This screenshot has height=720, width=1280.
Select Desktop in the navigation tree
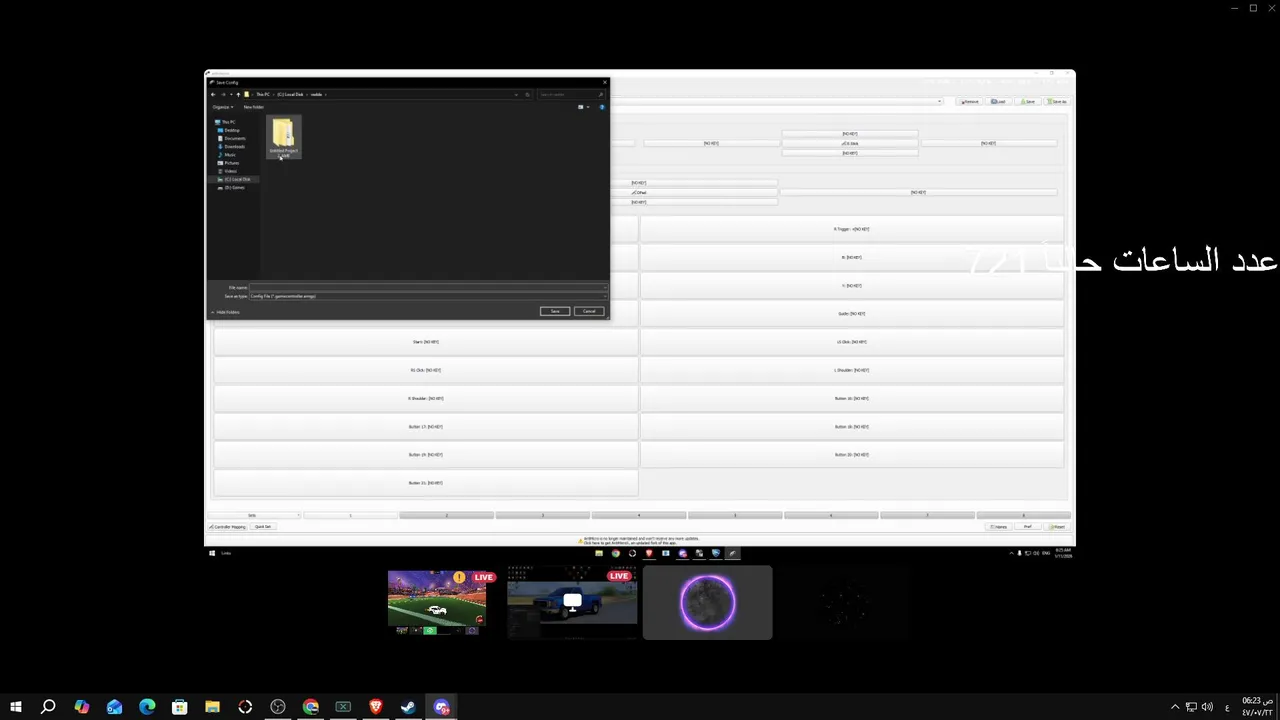pyautogui.click(x=231, y=130)
